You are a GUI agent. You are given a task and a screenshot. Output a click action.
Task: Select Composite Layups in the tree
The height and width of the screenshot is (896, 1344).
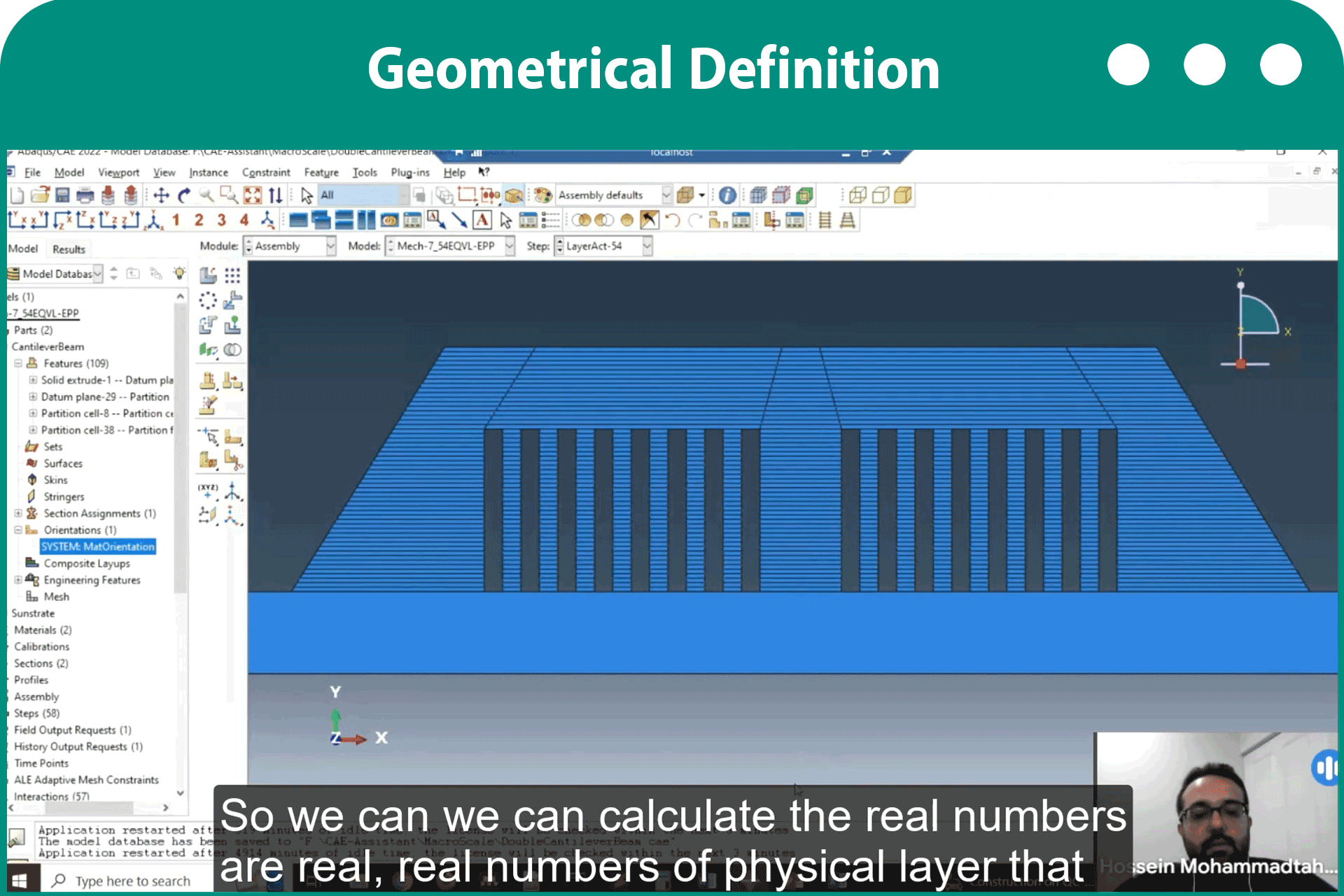87,563
